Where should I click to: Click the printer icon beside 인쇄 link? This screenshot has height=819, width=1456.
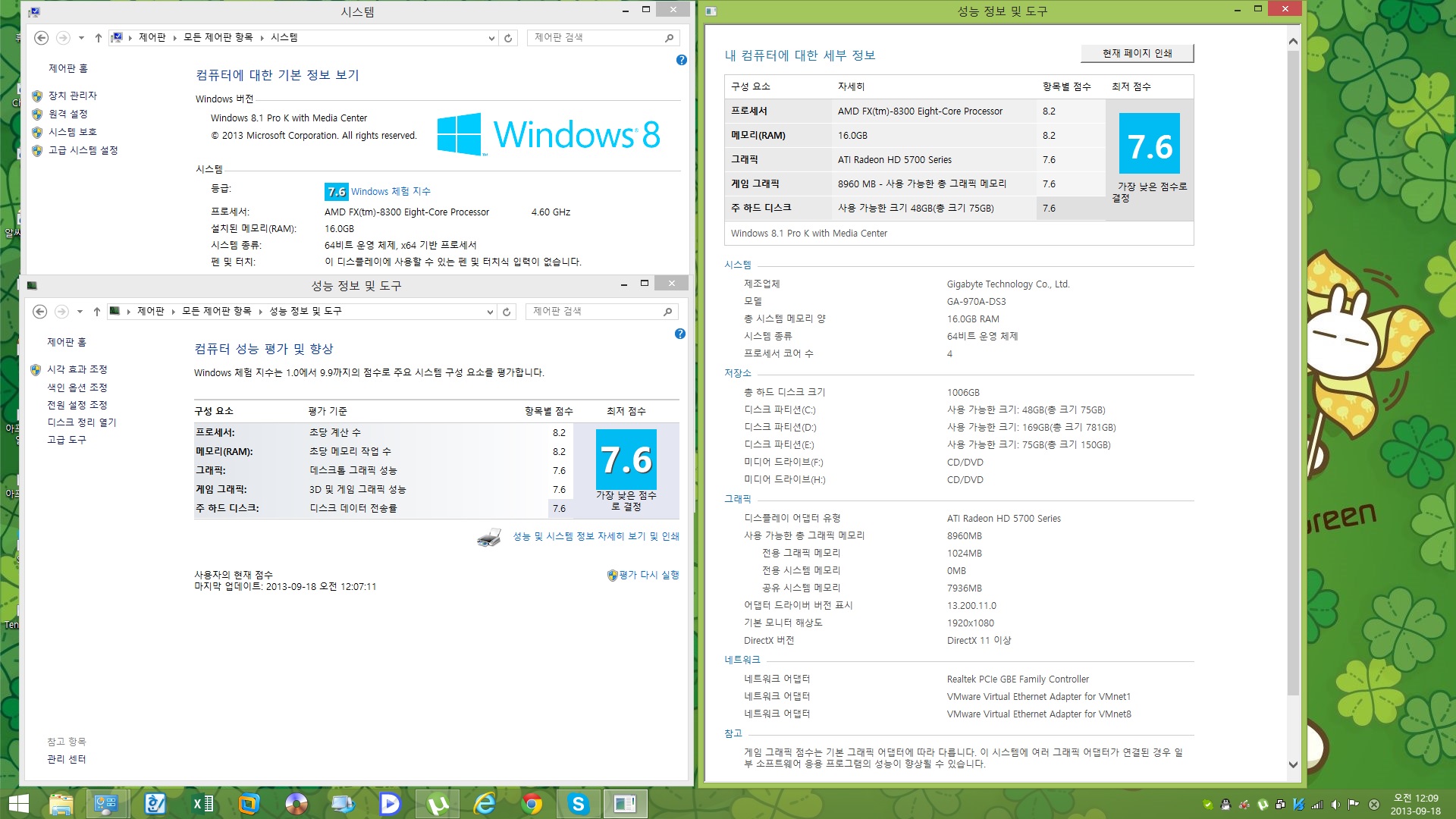click(x=489, y=537)
